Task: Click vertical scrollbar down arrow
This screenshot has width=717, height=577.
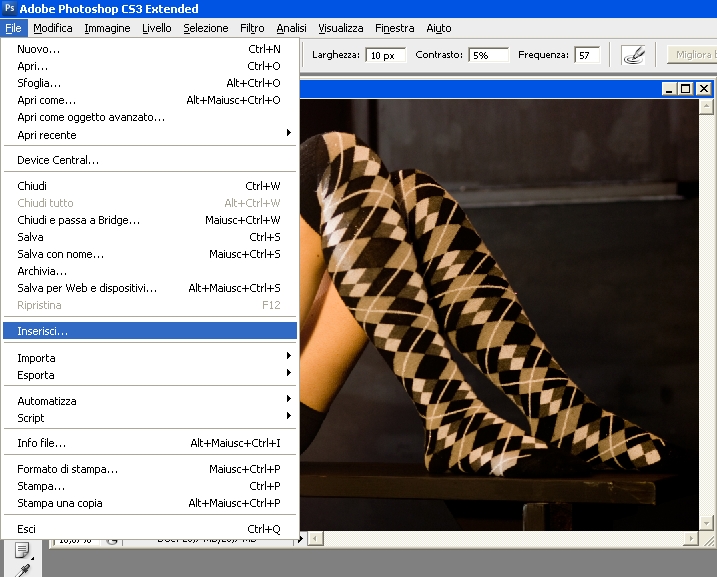Action: [706, 523]
